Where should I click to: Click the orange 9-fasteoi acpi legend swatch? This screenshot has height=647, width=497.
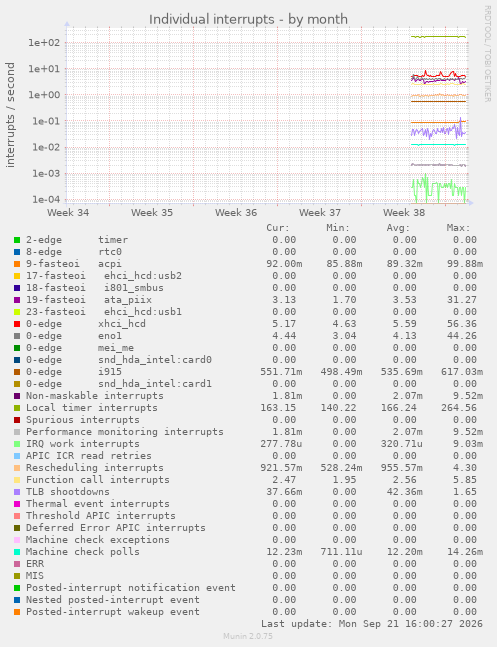pyautogui.click(x=17, y=264)
